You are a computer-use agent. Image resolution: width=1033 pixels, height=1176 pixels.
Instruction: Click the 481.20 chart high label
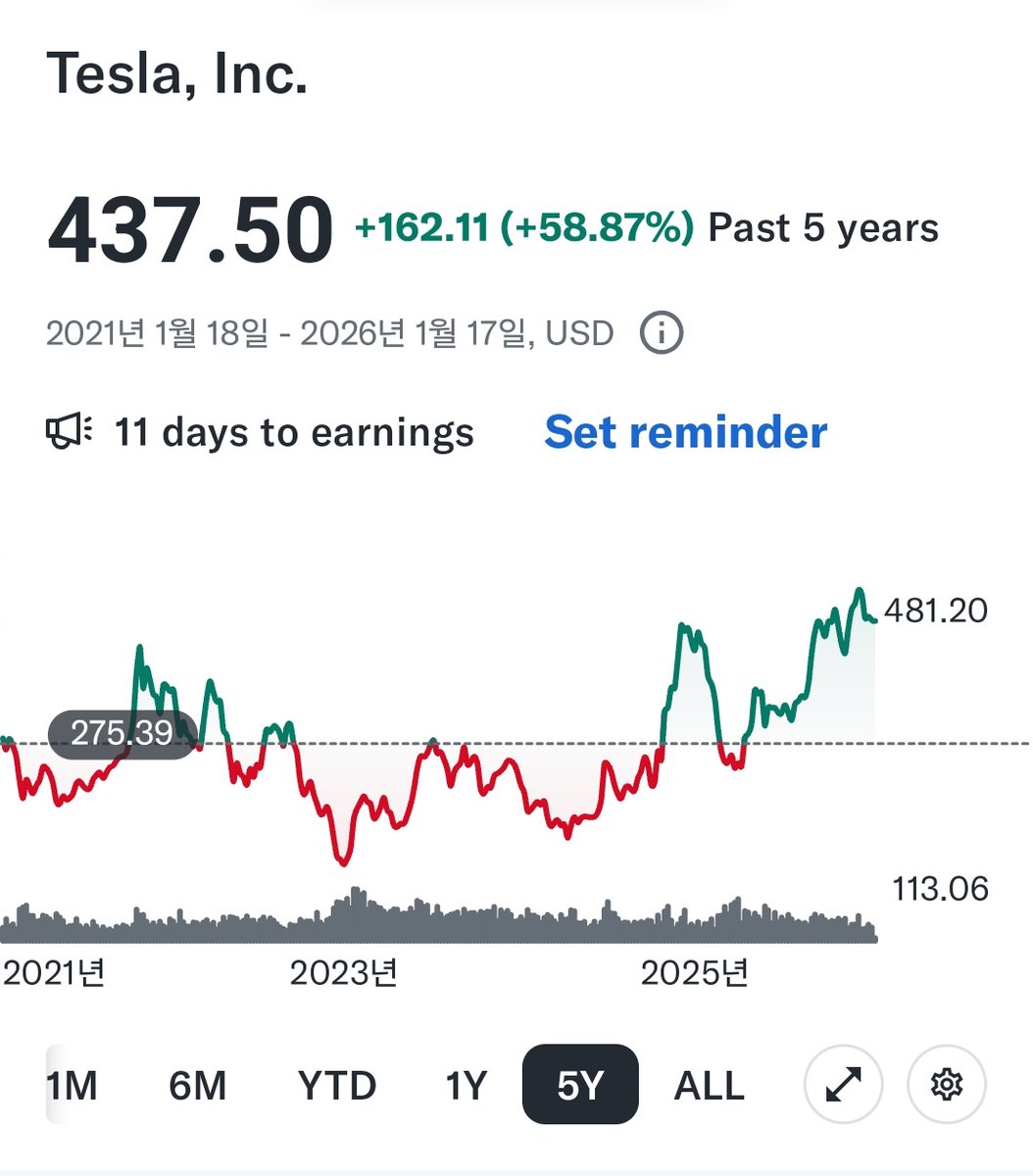(x=936, y=611)
